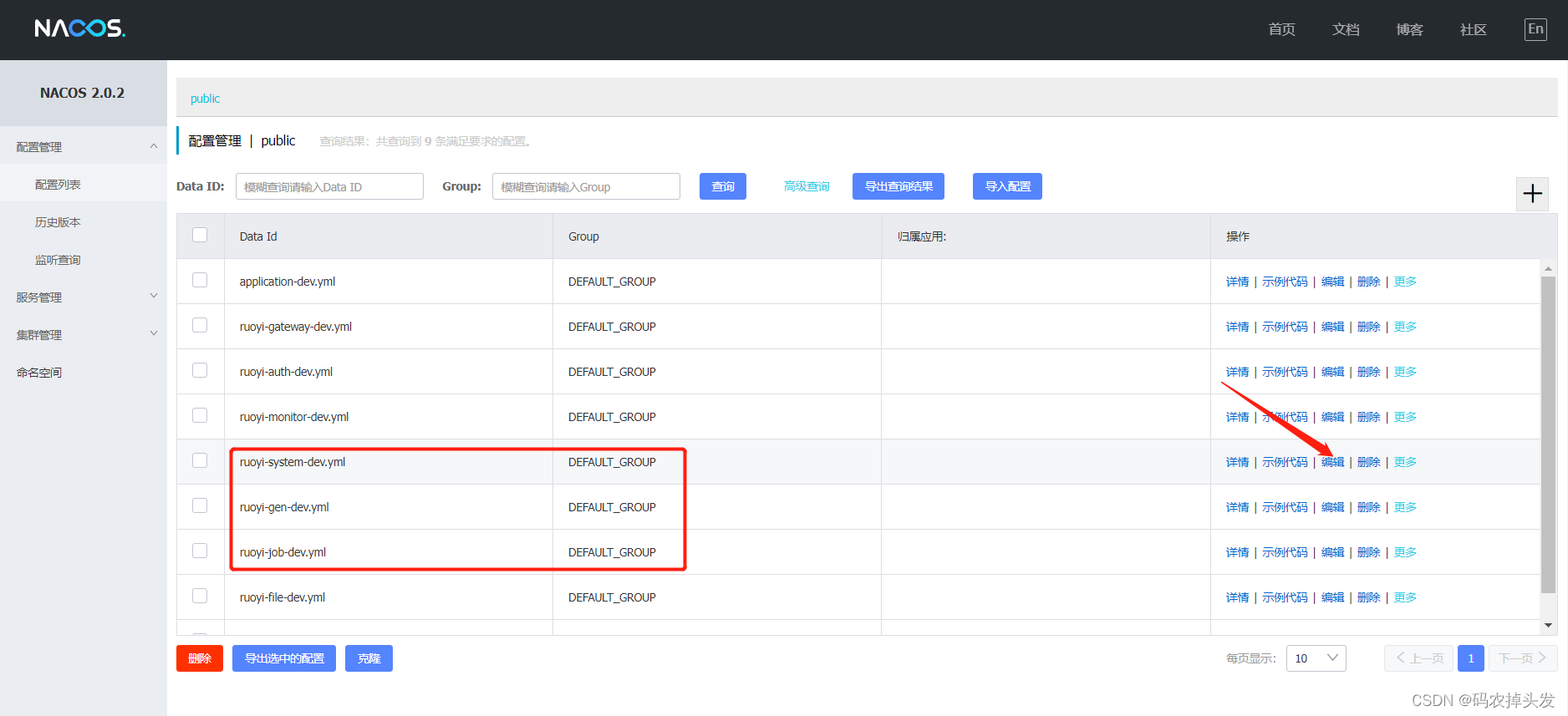
Task: Check the ruoyi-job-dev.yml row checkbox
Action: click(x=200, y=551)
